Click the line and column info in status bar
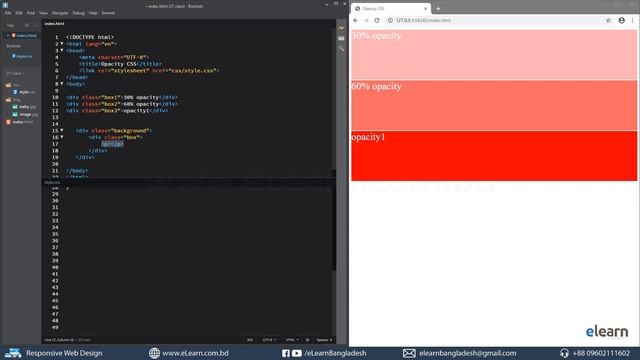 [67, 340]
